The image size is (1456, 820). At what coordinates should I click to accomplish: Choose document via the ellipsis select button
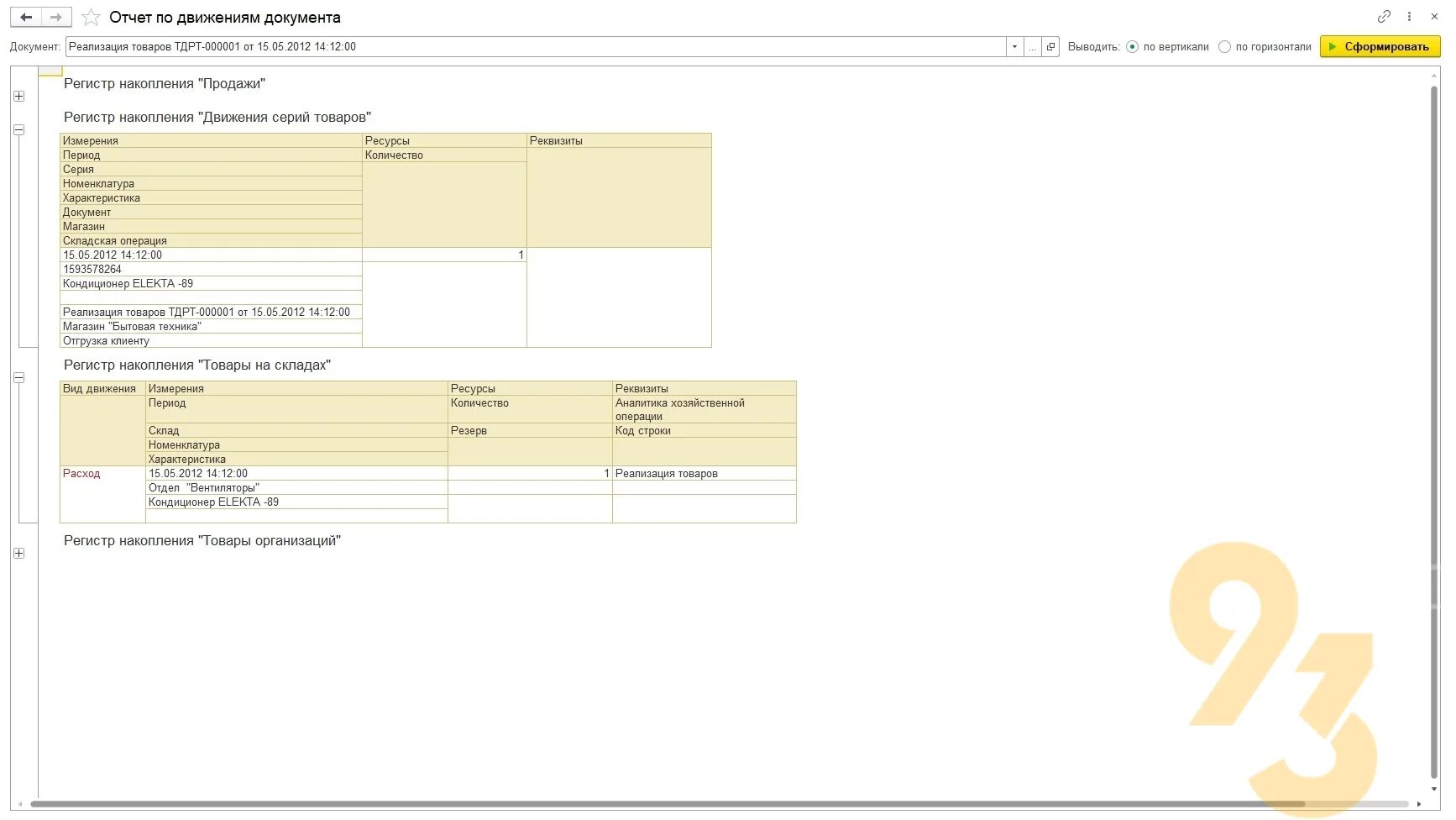tap(1032, 47)
